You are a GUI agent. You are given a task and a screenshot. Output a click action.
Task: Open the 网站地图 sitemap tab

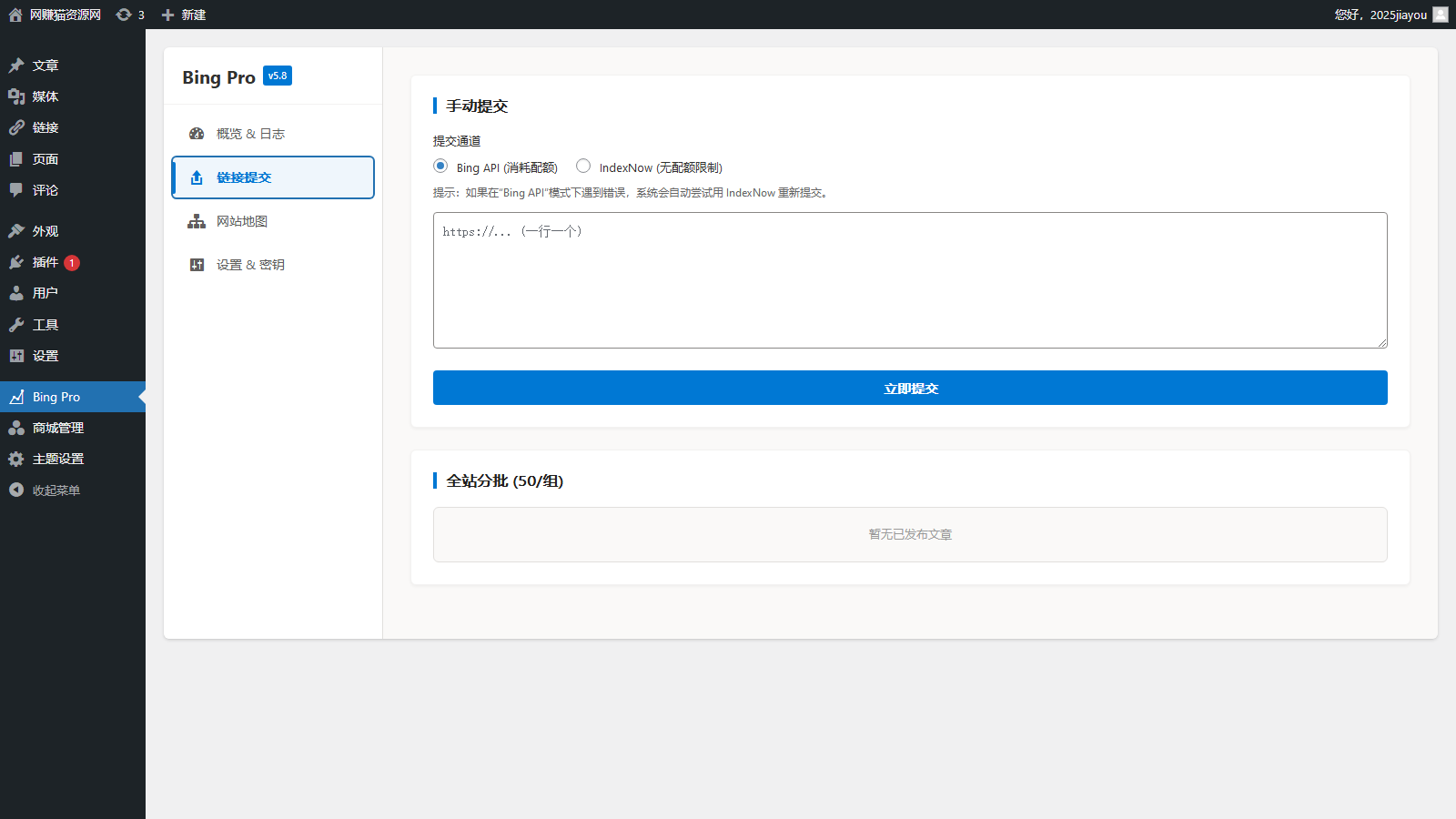(x=242, y=221)
